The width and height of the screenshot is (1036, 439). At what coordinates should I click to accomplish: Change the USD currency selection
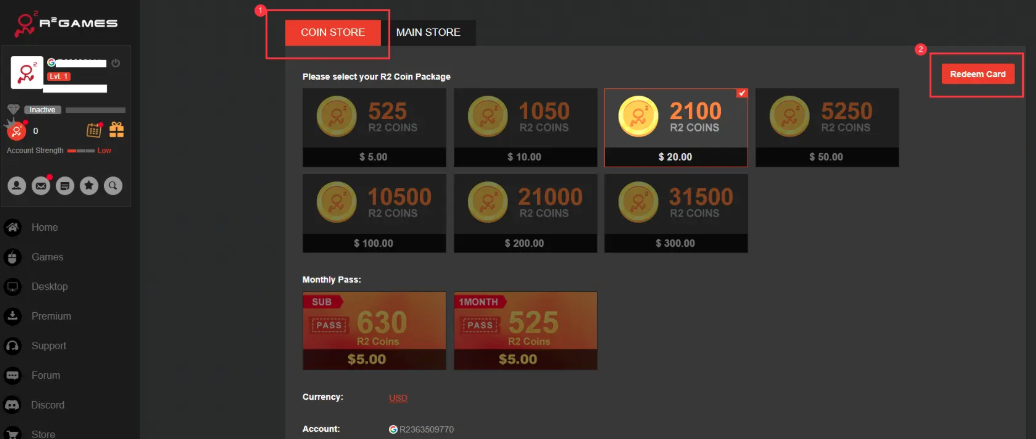point(398,398)
